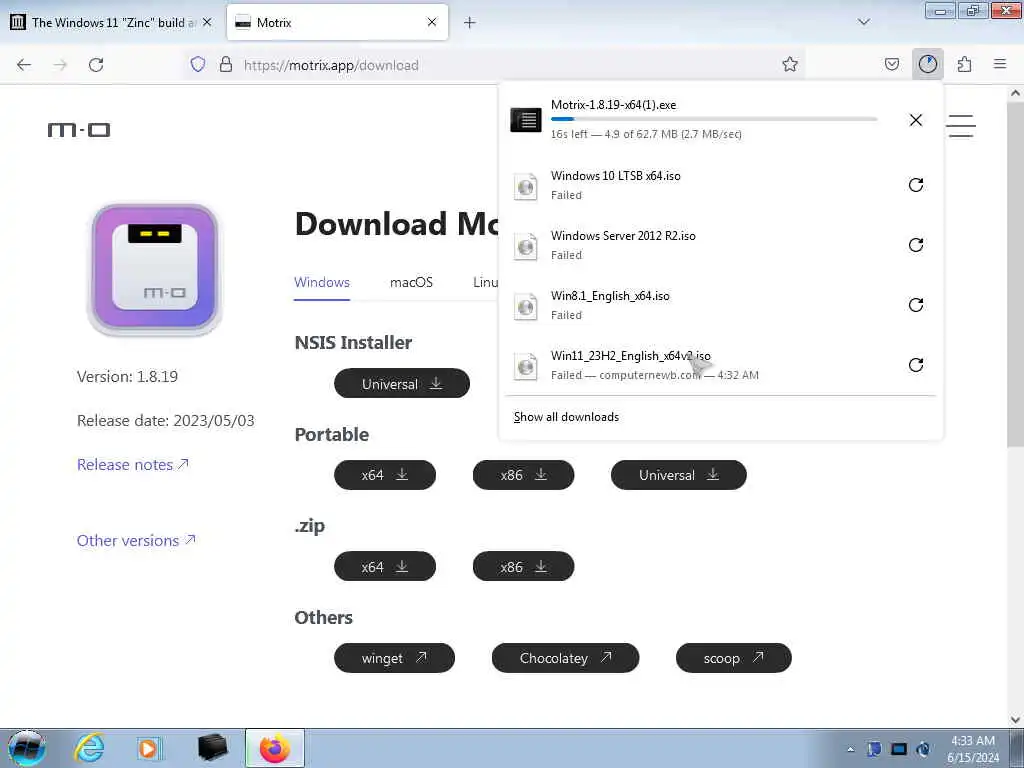The image size is (1024, 768).
Task: Cancel the Motrix-1.8.19-x64(1).exe download
Action: (916, 120)
